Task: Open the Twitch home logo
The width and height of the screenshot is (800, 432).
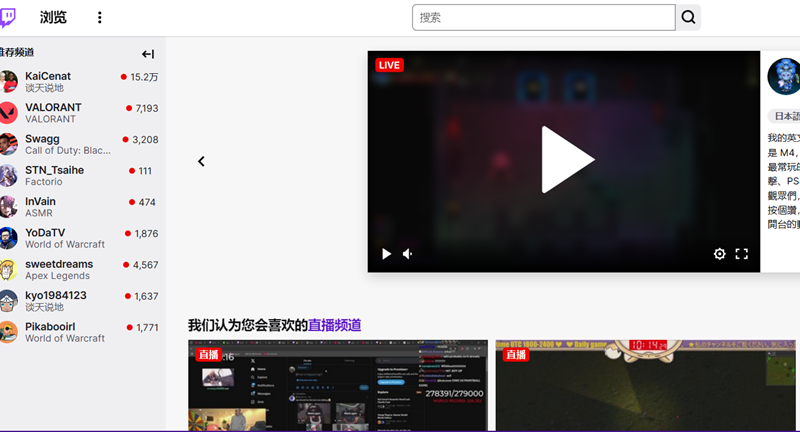Action: [7, 17]
